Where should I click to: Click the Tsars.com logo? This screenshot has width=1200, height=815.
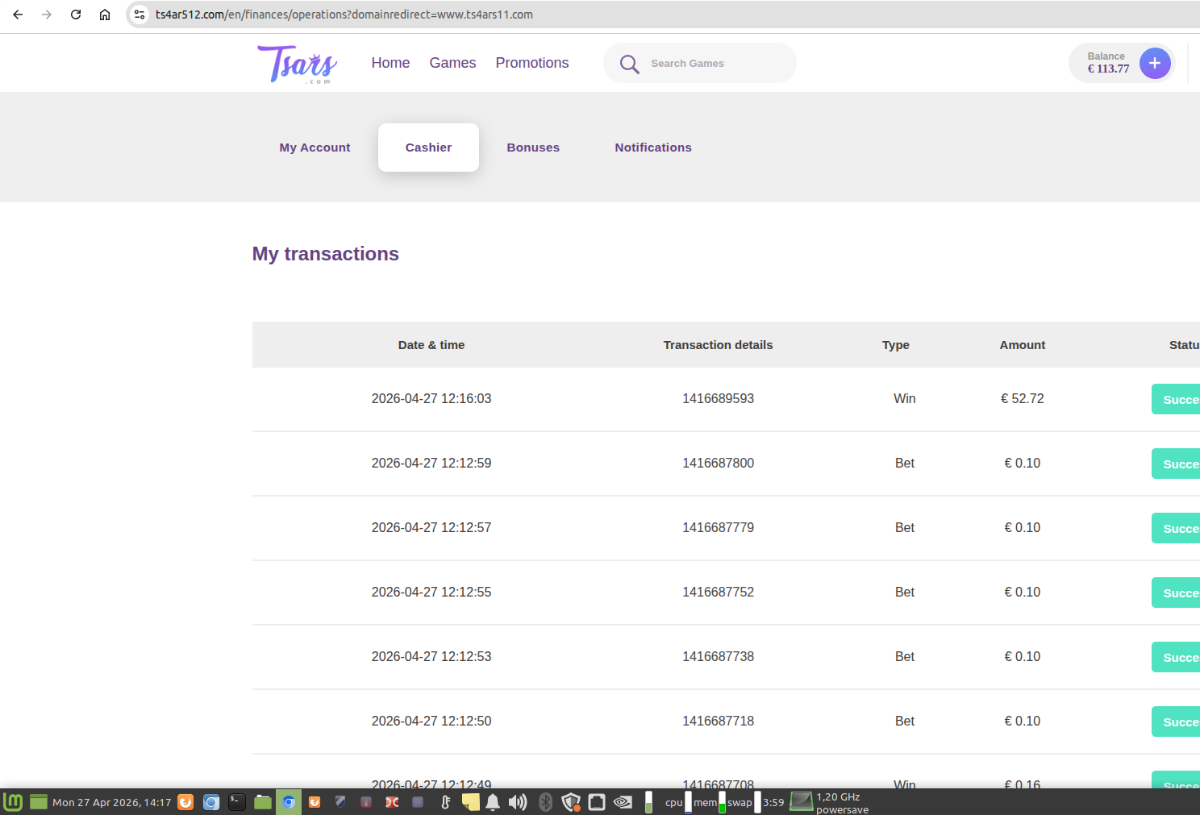297,63
